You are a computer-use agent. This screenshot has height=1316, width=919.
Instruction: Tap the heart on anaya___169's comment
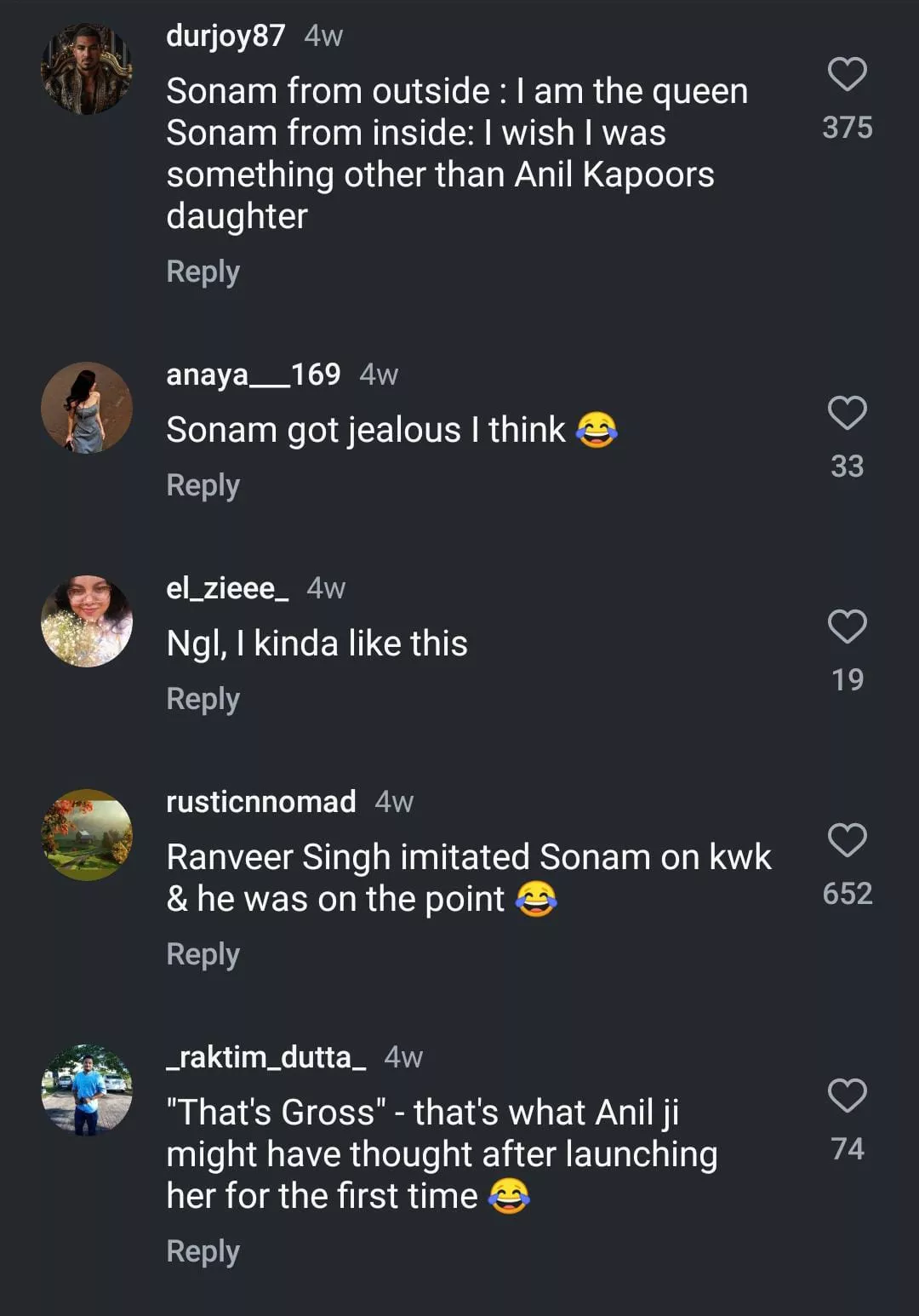coord(847,414)
